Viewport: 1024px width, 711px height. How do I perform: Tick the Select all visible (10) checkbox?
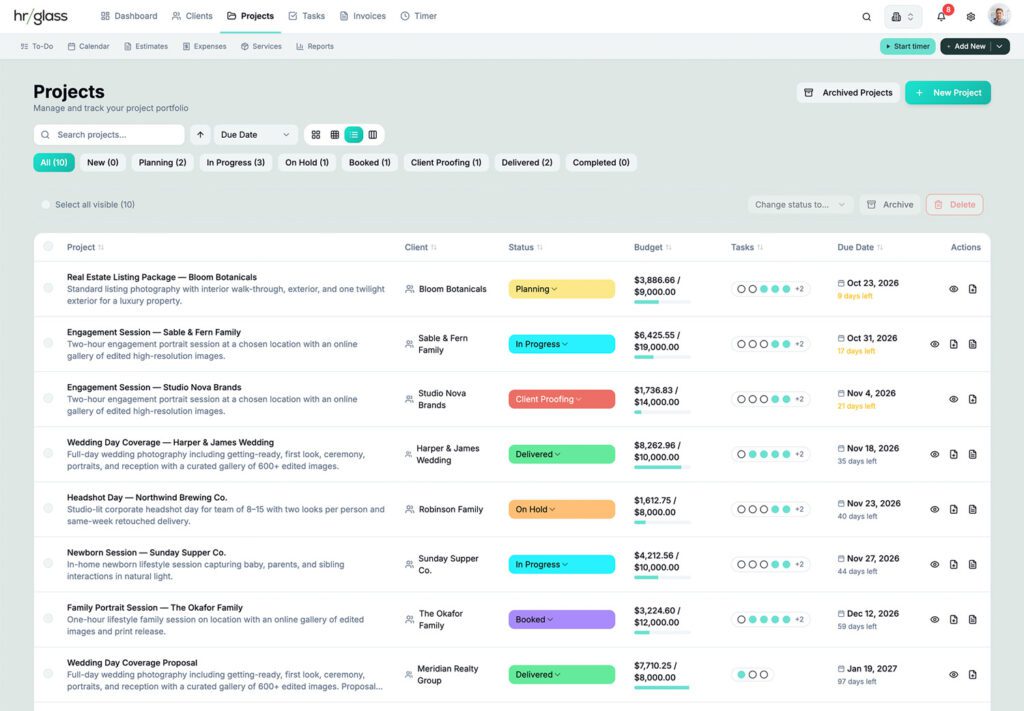[46, 205]
